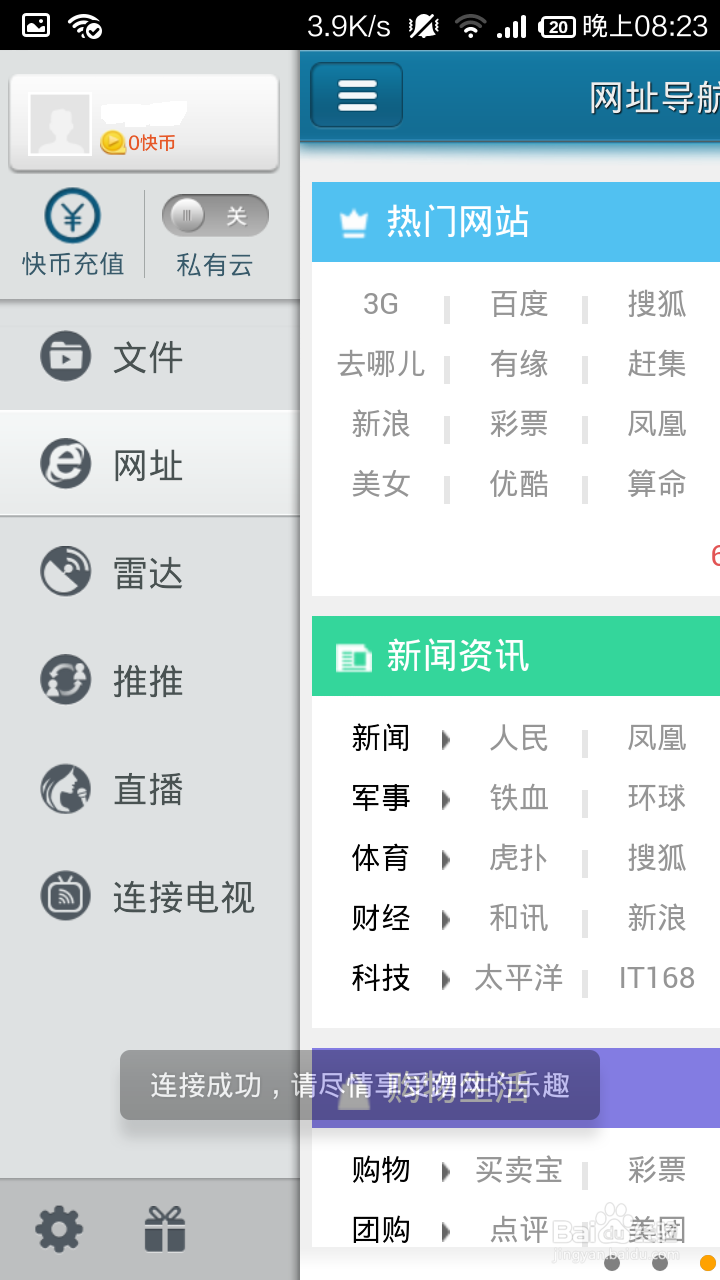Tap the Wi-Fi status bar icon
Viewport: 720px width, 1280px height.
pyautogui.click(x=470, y=26)
